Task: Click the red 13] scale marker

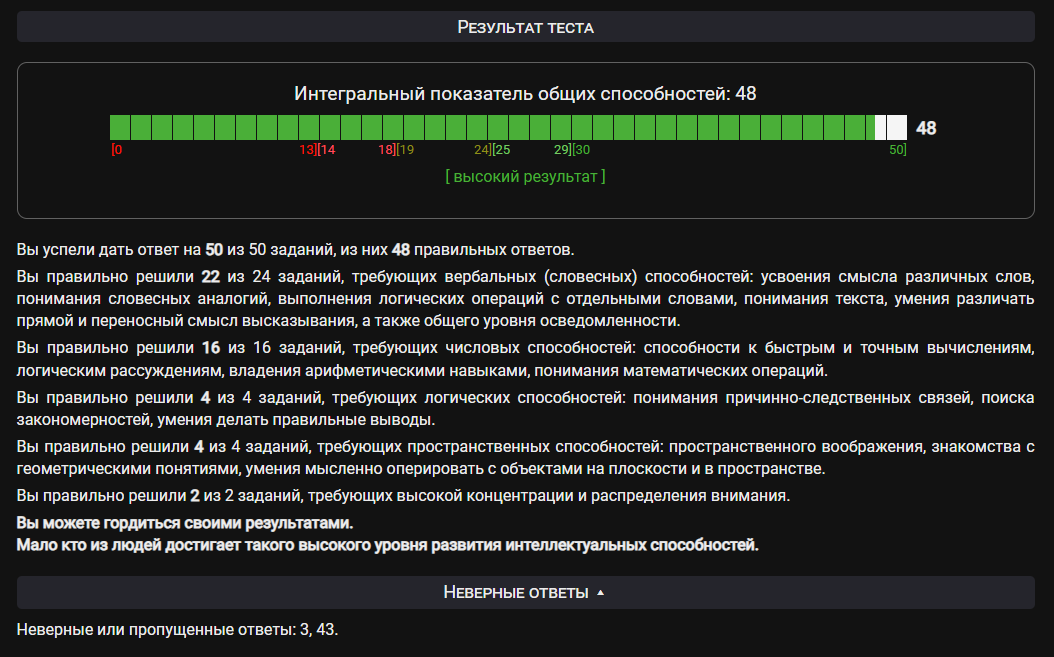Action: click(307, 150)
